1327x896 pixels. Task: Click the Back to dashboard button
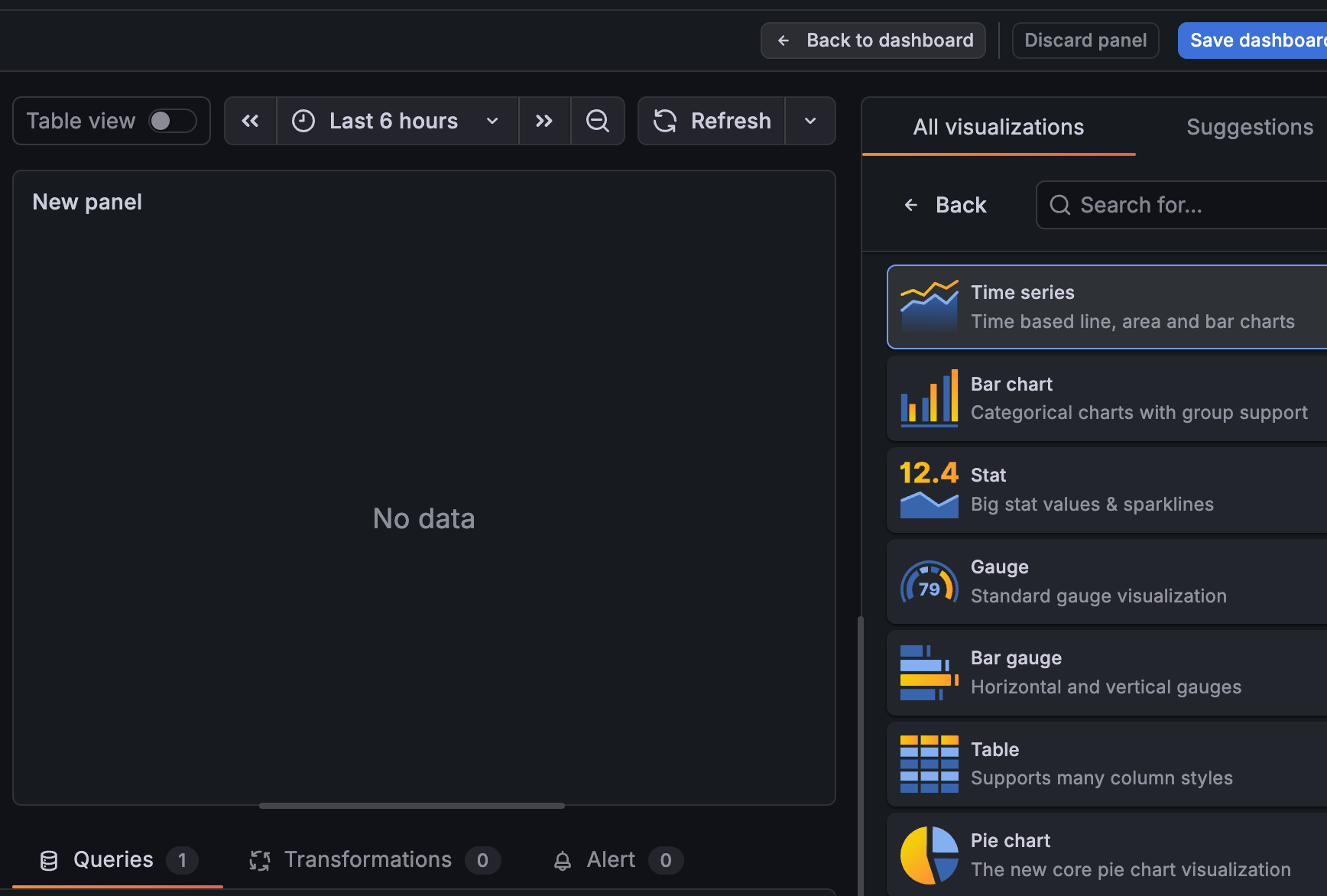tap(873, 41)
